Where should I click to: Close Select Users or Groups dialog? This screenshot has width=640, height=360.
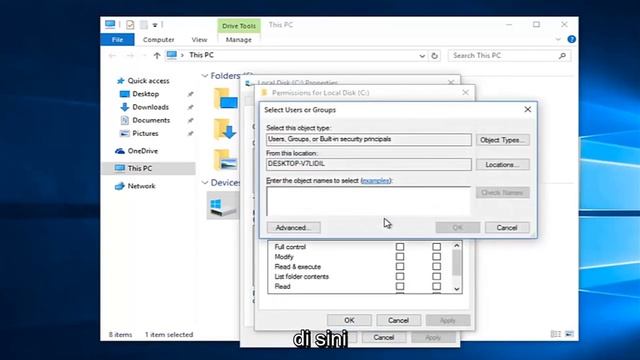coord(527,109)
